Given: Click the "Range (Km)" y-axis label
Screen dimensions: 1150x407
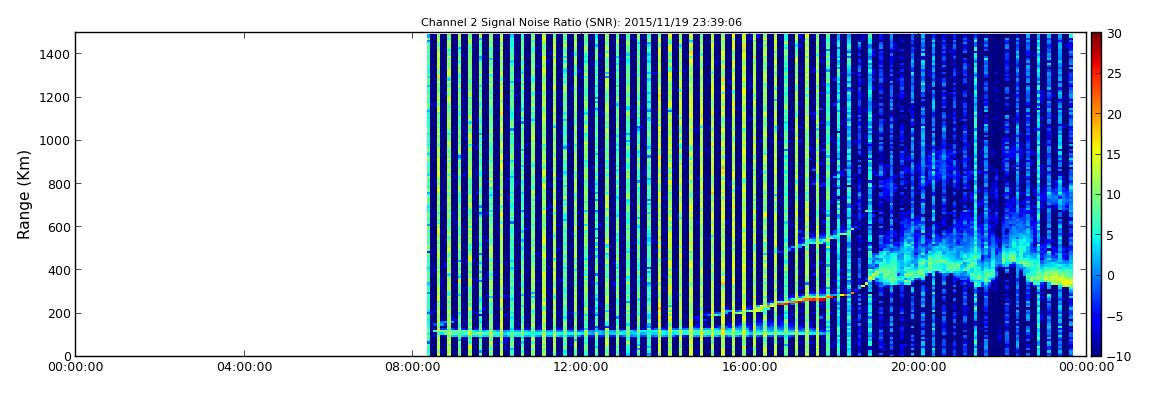Looking at the screenshot, I should pyautogui.click(x=24, y=194).
